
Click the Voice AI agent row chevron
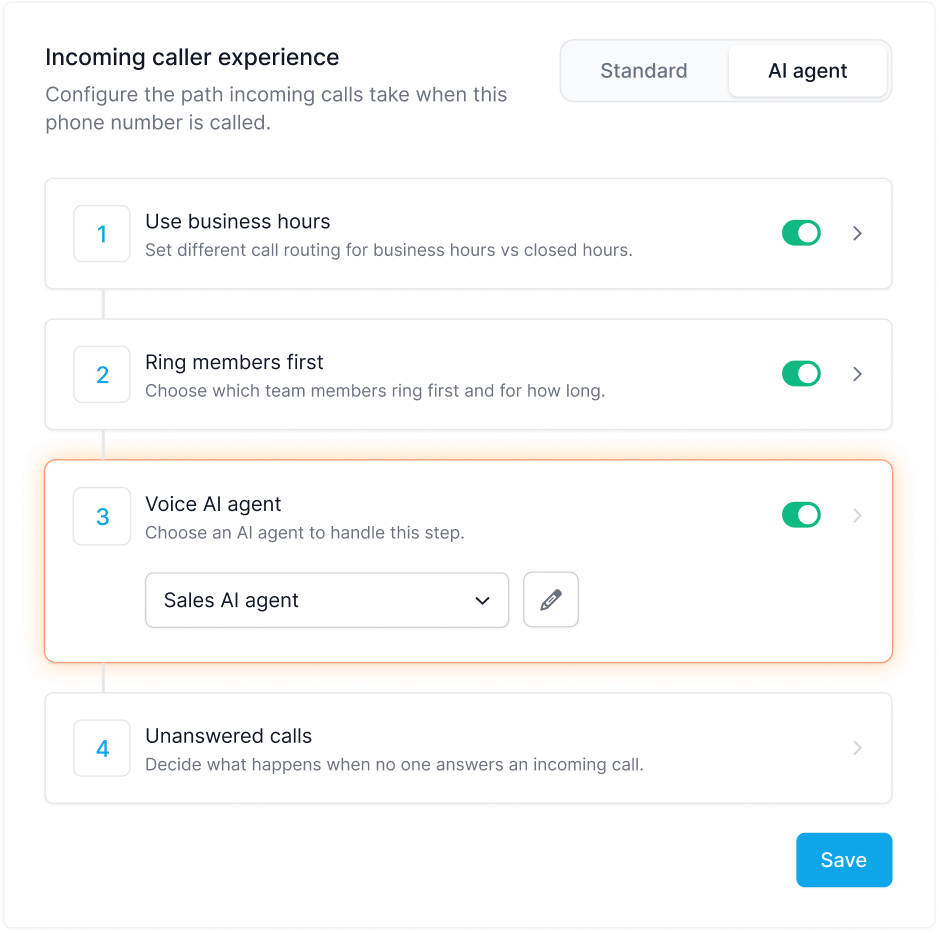tap(857, 515)
